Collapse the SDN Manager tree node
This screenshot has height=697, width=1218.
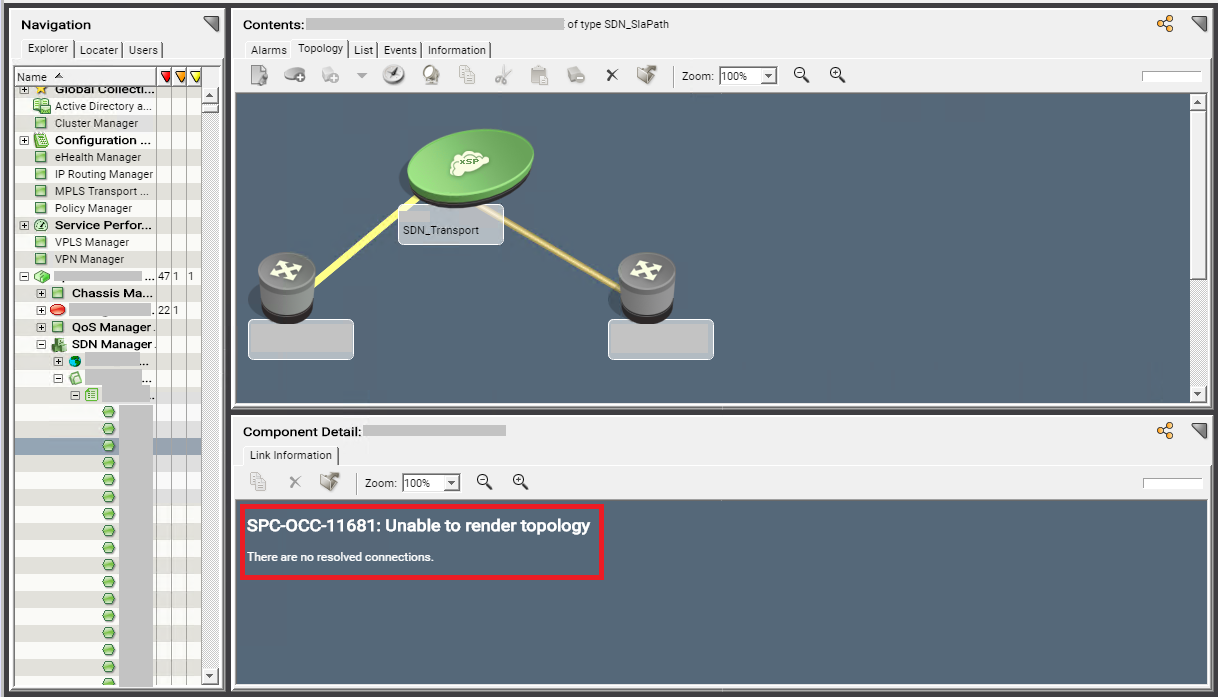41,344
